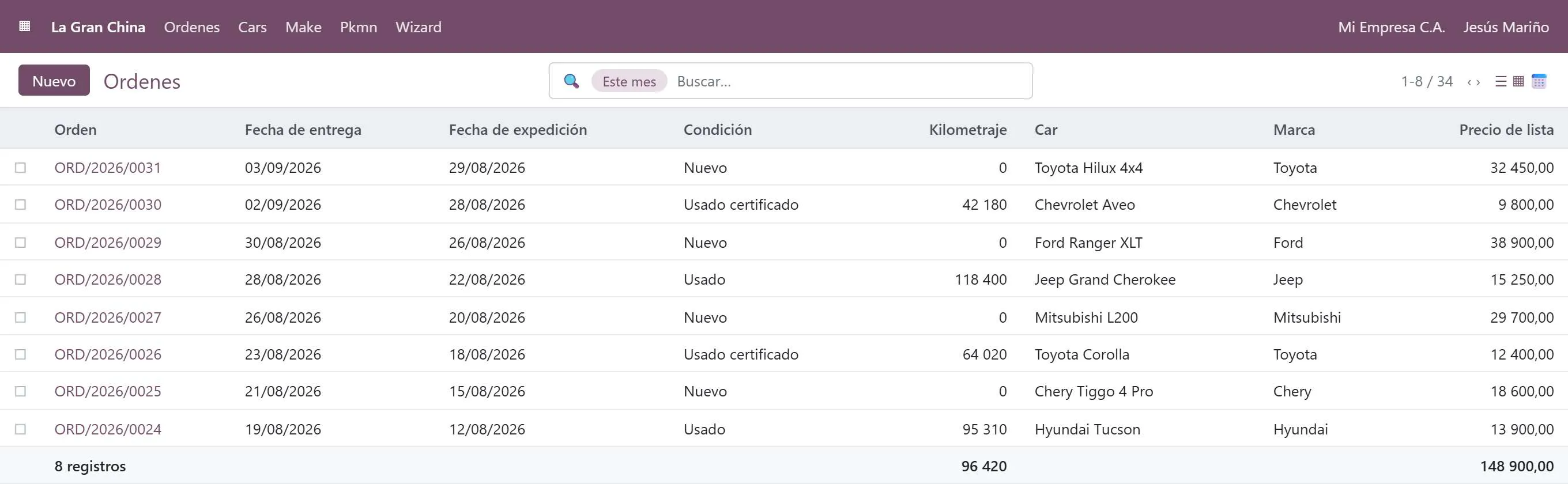
Task: Open the Mi Empresa C.A. company switcher
Action: click(1392, 27)
